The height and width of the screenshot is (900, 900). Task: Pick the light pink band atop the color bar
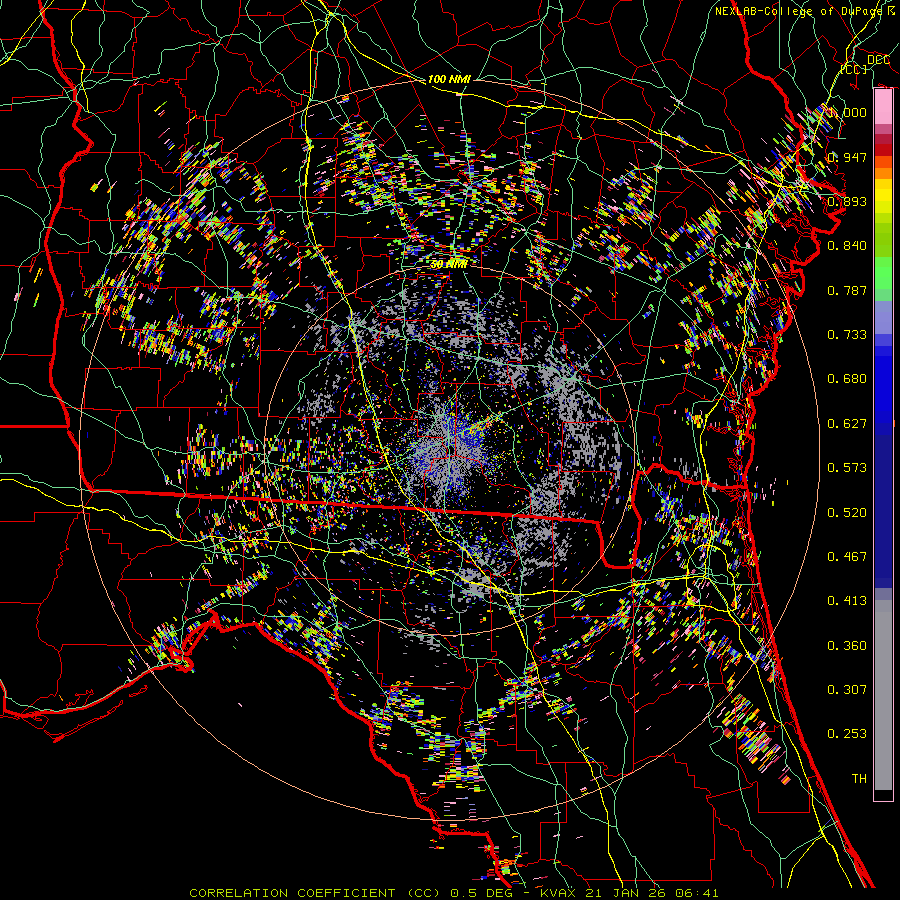point(883,107)
